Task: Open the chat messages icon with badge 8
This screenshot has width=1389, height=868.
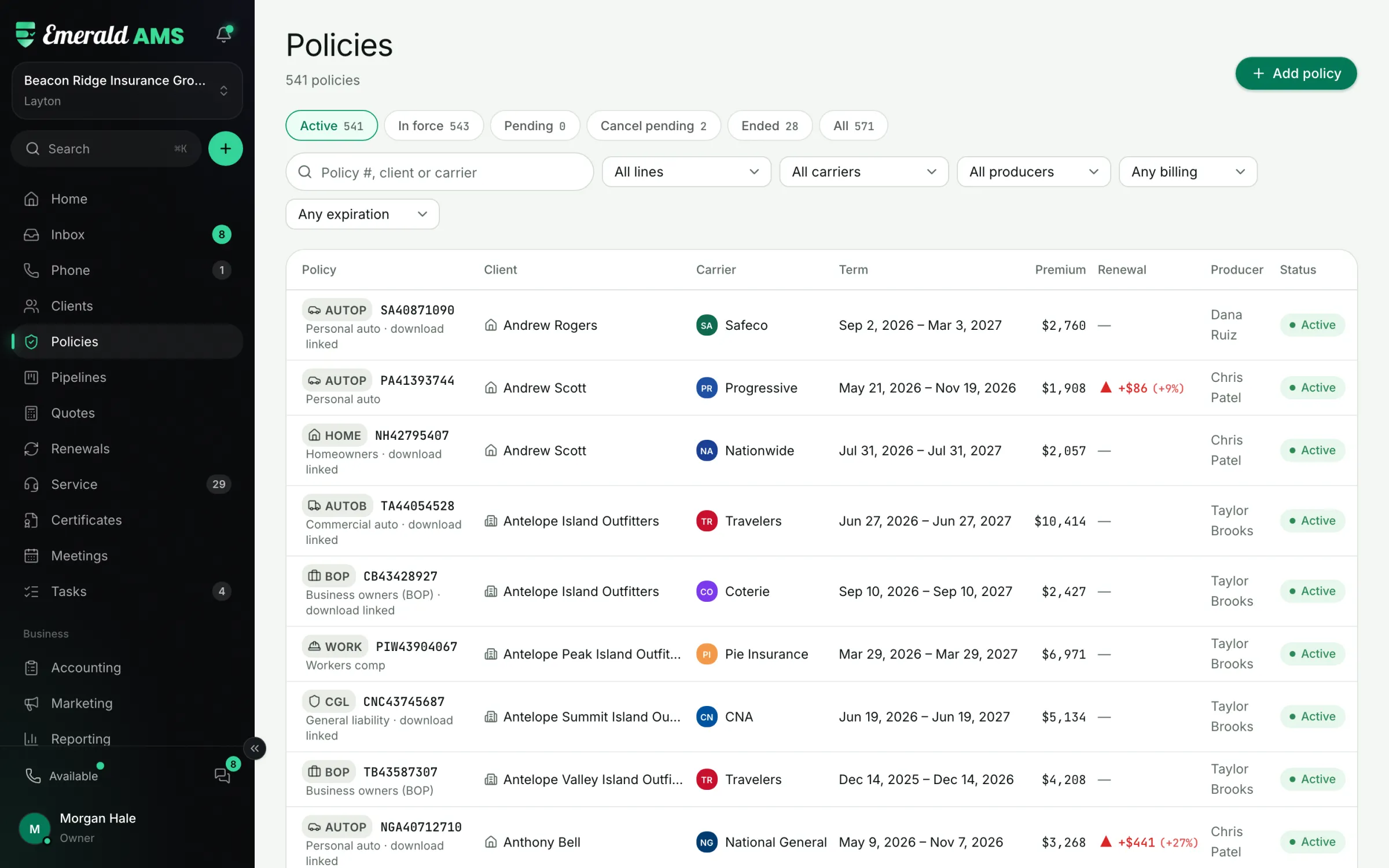Action: tap(222, 775)
